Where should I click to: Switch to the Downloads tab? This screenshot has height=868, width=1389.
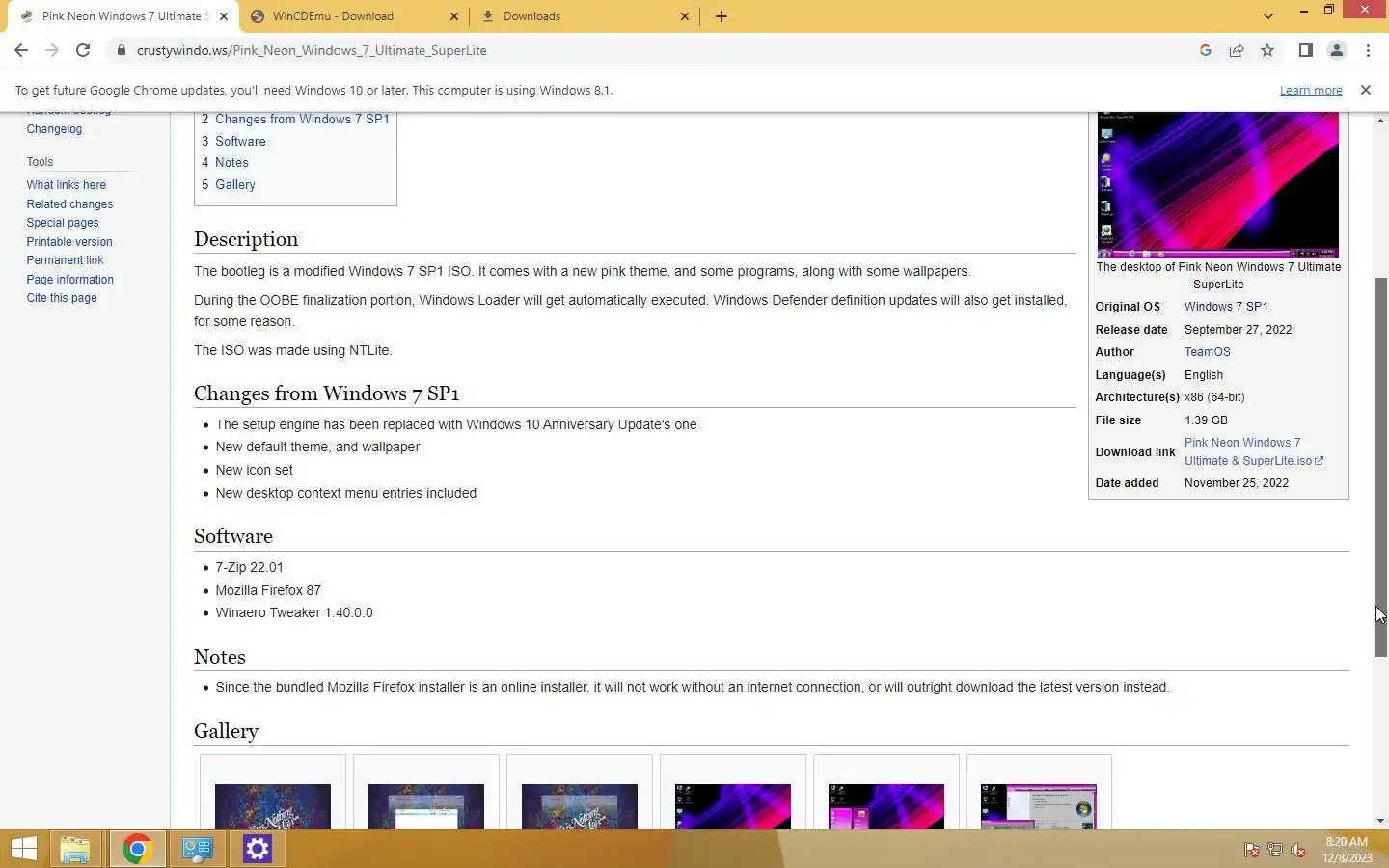click(585, 16)
